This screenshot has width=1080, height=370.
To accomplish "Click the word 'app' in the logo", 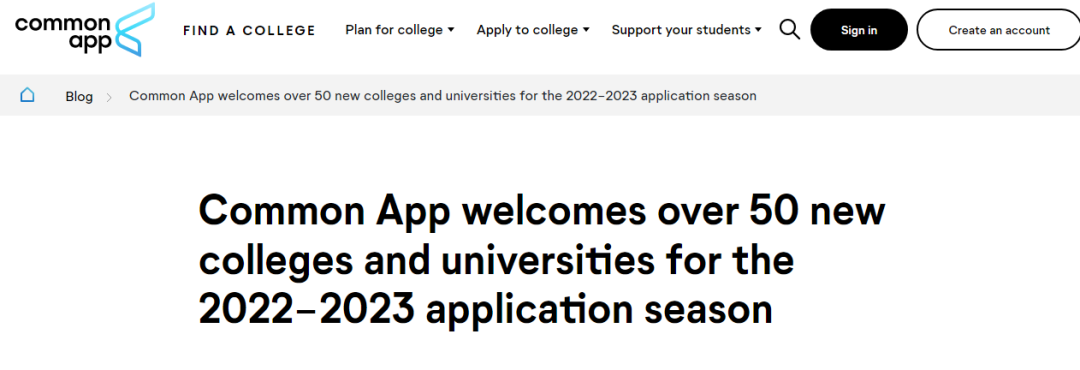I will [90, 41].
